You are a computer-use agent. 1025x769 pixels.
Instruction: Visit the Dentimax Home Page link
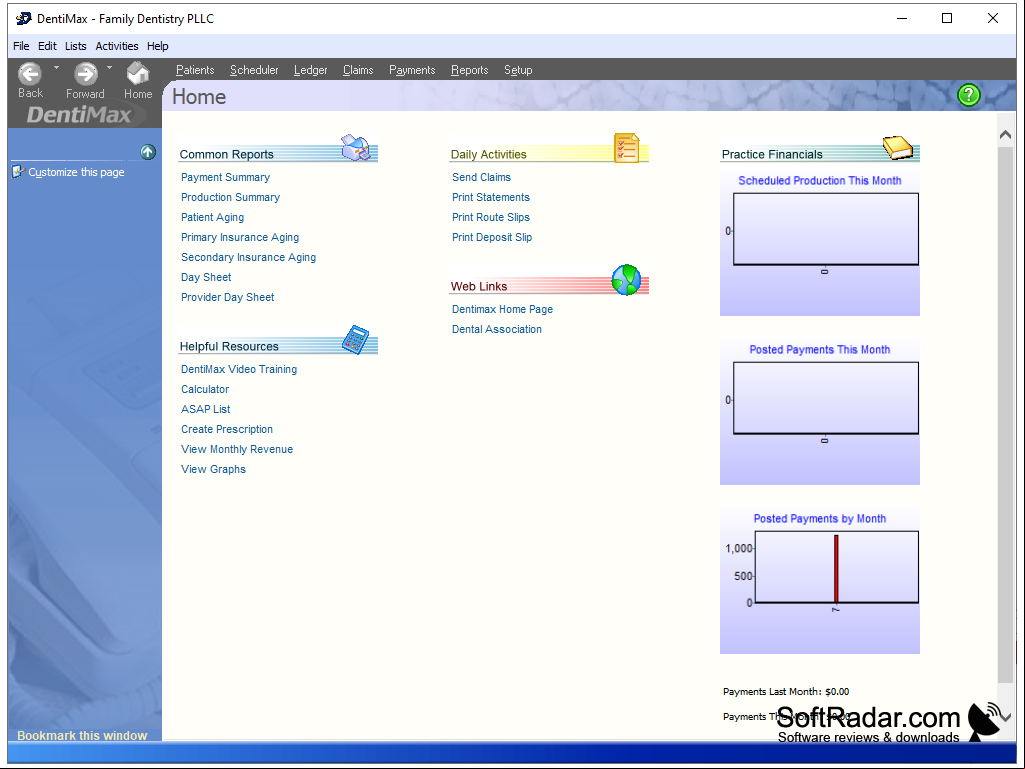pyautogui.click(x=502, y=309)
